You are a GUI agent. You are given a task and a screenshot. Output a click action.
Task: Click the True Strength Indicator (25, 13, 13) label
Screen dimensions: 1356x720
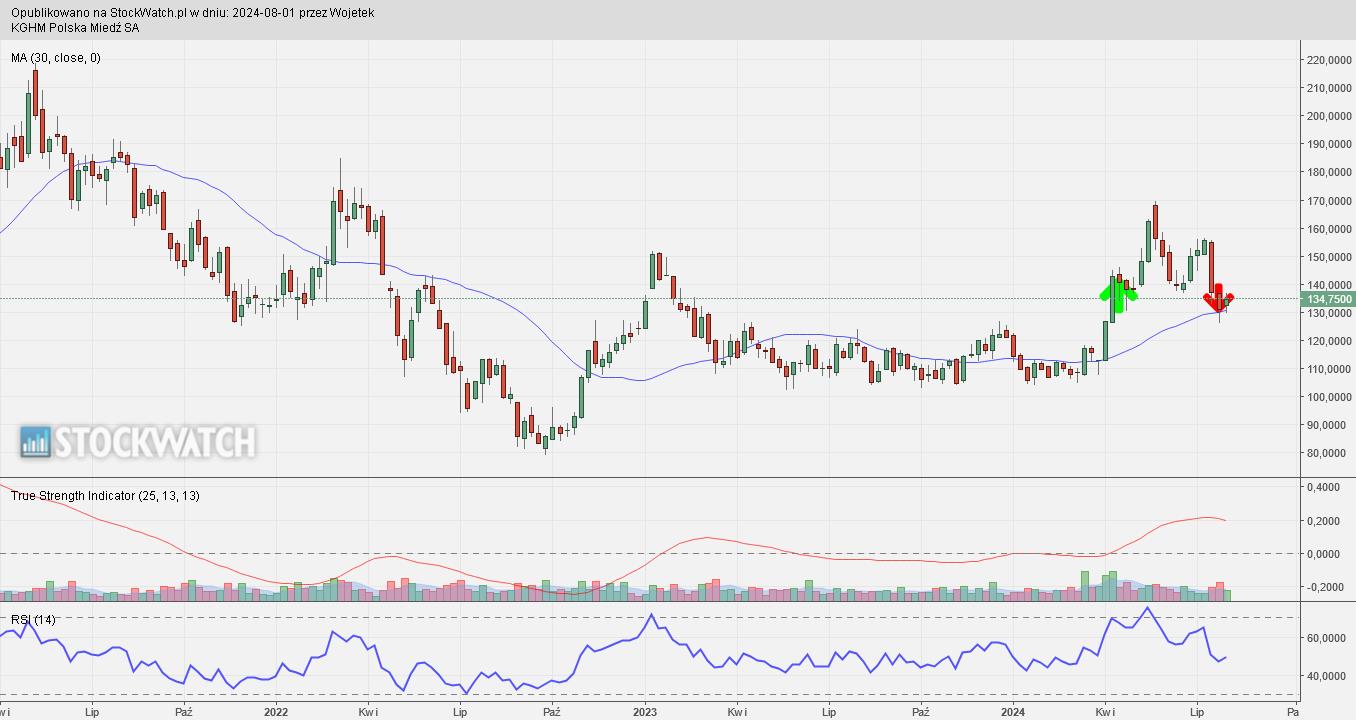[x=105, y=495]
